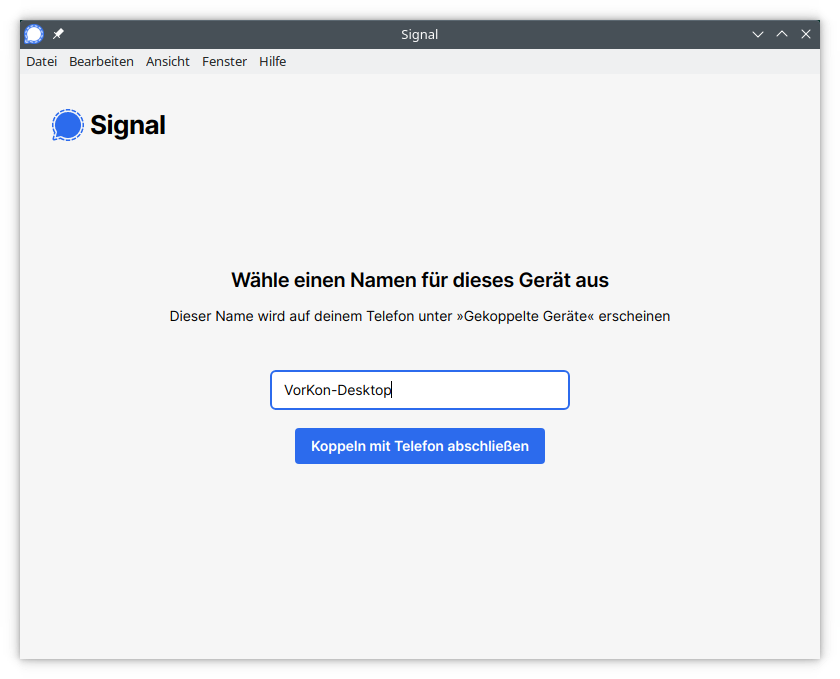Open the Fenster menu
This screenshot has width=840, height=679.
(224, 61)
